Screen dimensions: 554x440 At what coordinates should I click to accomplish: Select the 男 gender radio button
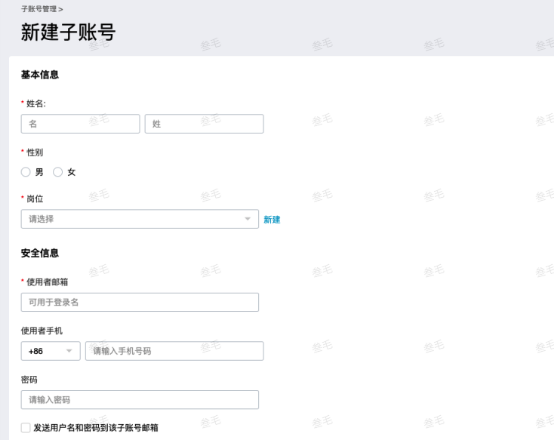(26, 172)
